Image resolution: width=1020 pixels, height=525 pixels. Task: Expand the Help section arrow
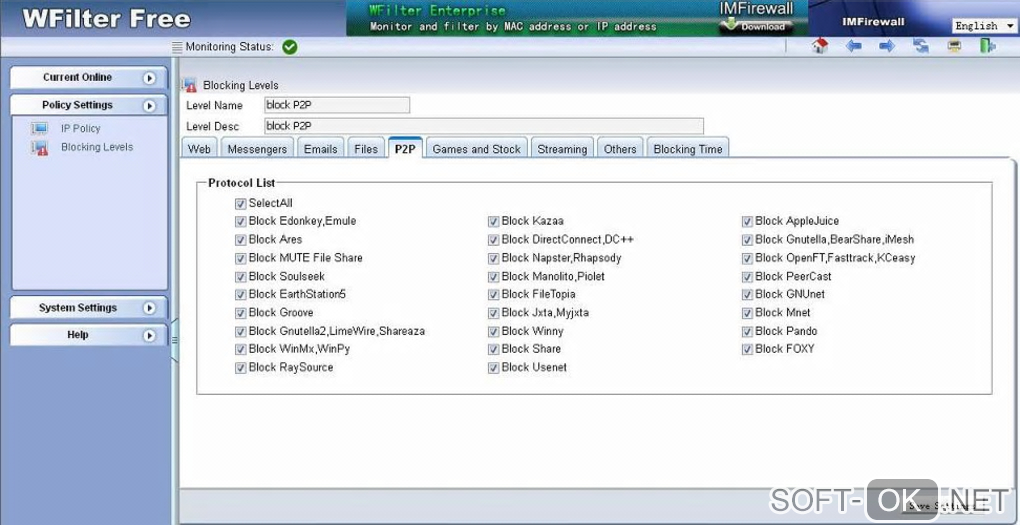click(150, 336)
